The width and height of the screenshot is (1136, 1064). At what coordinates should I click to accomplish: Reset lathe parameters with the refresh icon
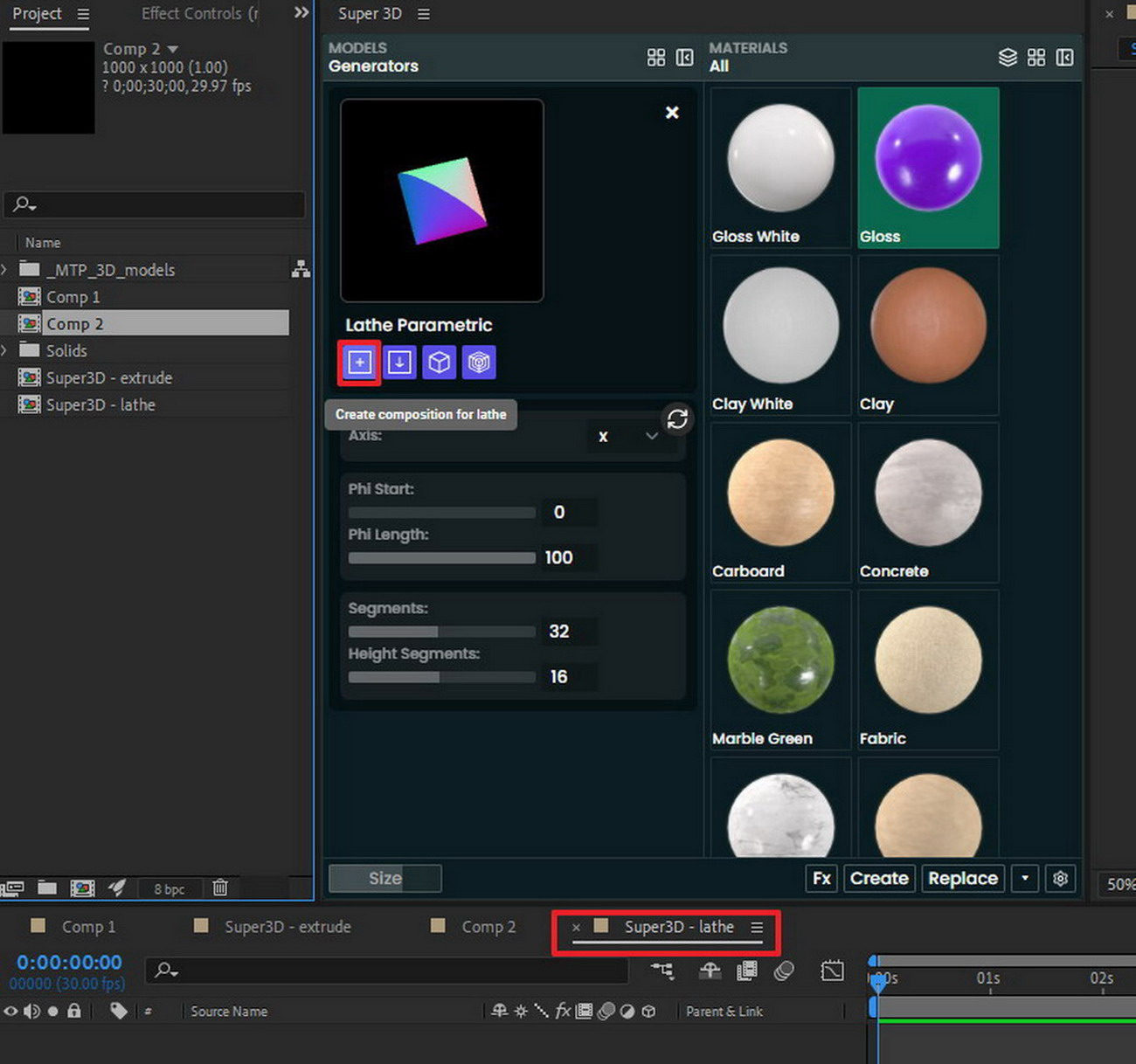(677, 419)
